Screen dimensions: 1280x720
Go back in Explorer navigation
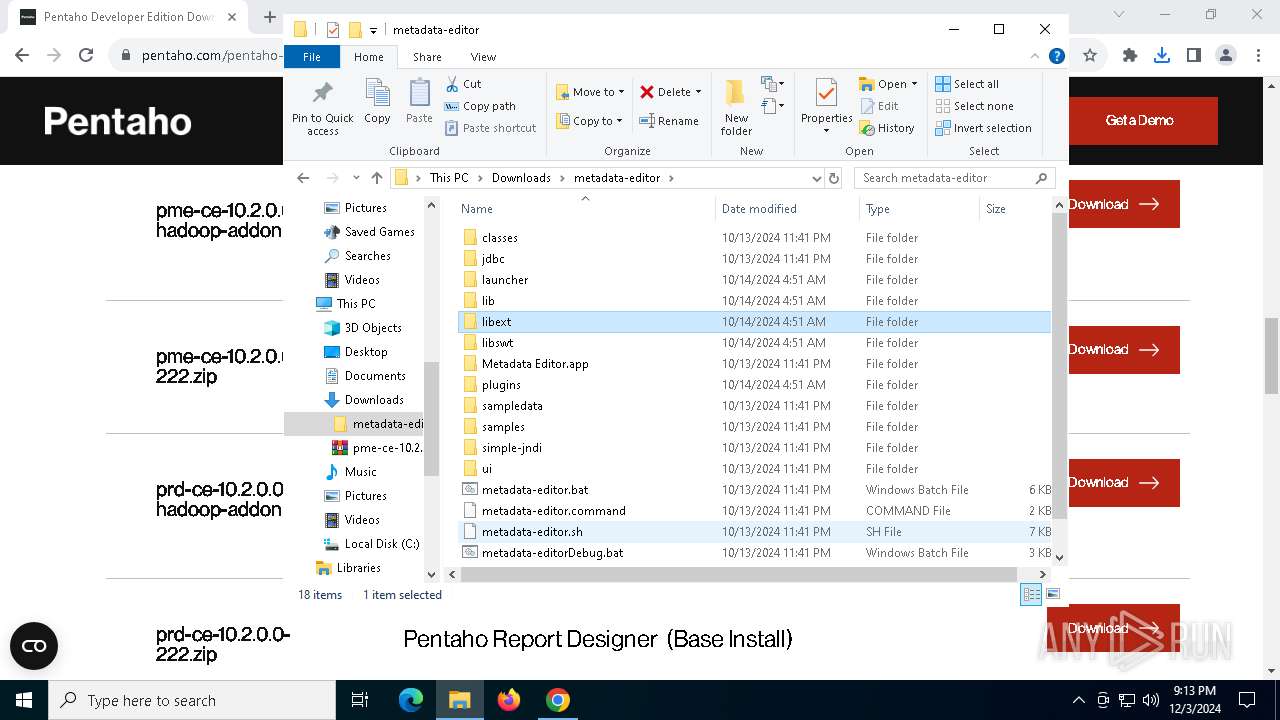pyautogui.click(x=303, y=178)
